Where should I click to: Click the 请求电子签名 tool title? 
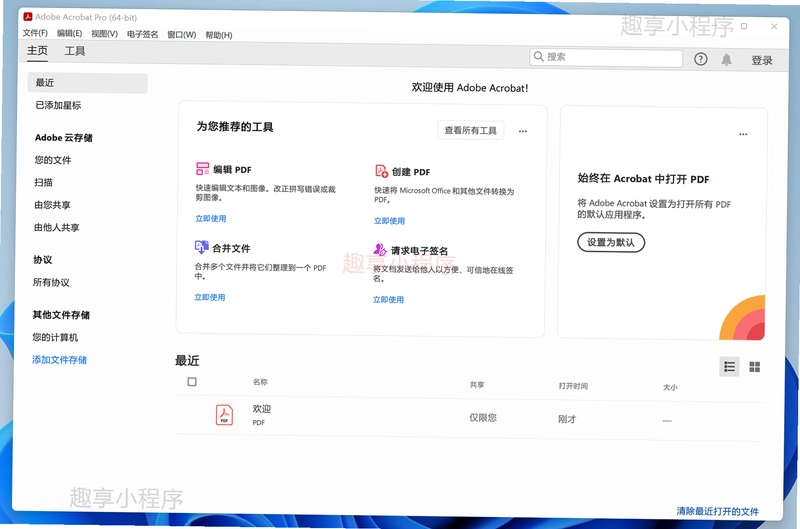coord(419,250)
